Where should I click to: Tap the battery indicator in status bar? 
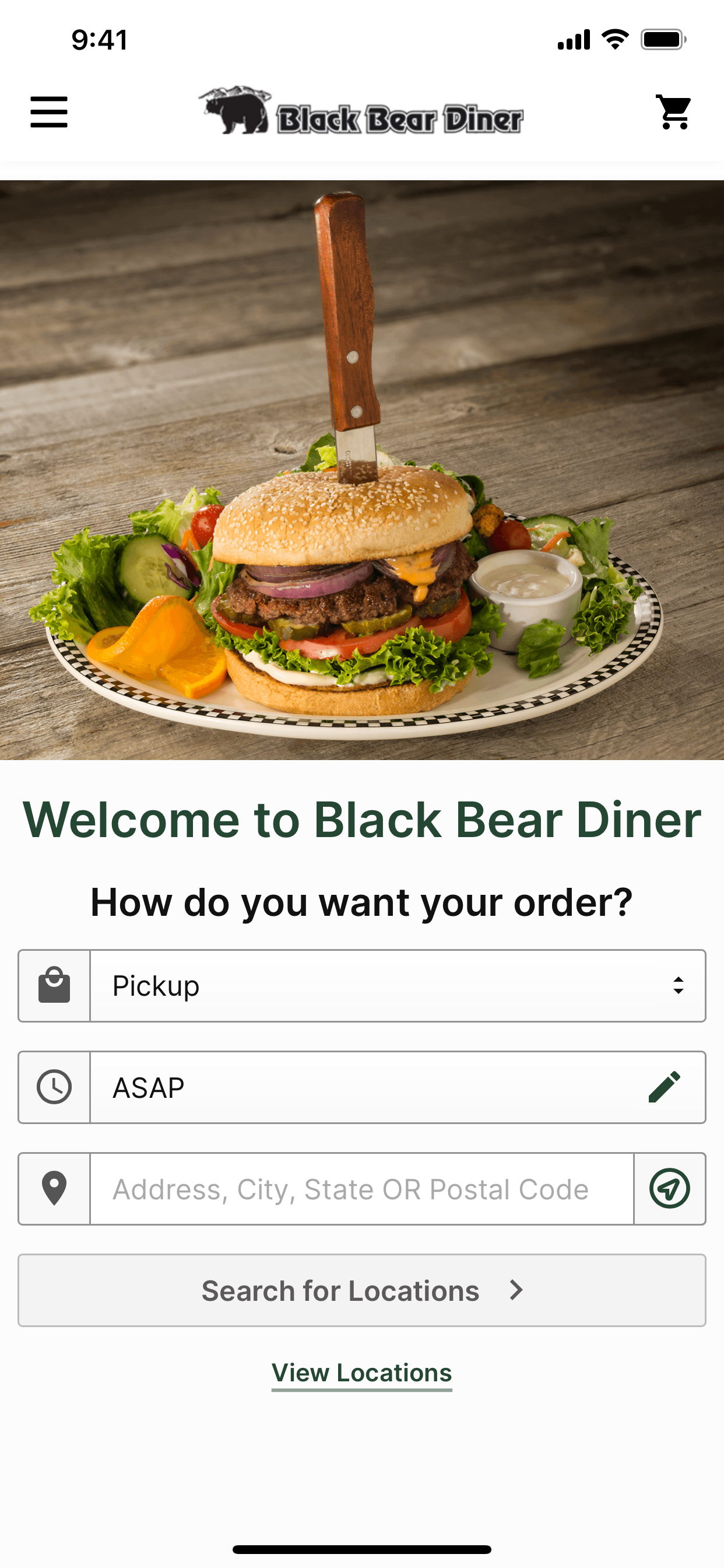click(663, 40)
